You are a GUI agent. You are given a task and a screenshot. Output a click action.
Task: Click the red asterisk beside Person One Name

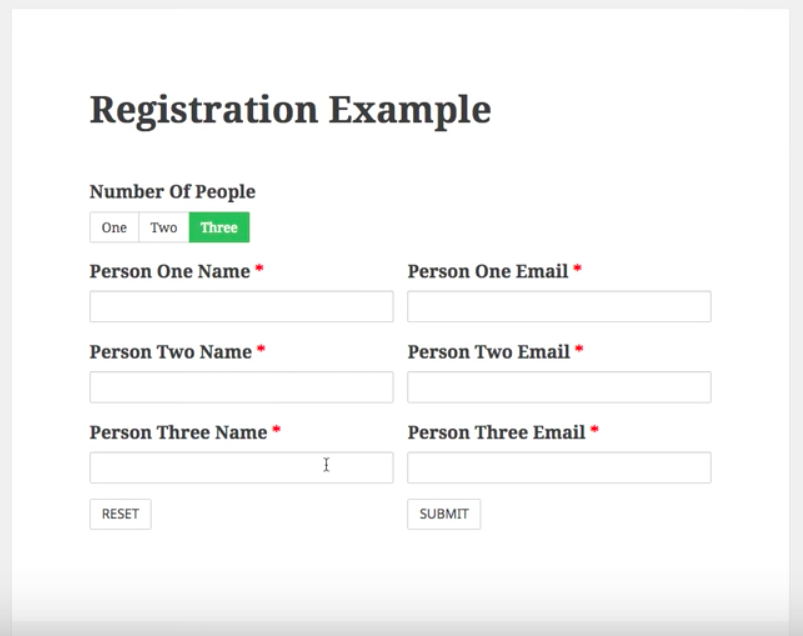(259, 270)
